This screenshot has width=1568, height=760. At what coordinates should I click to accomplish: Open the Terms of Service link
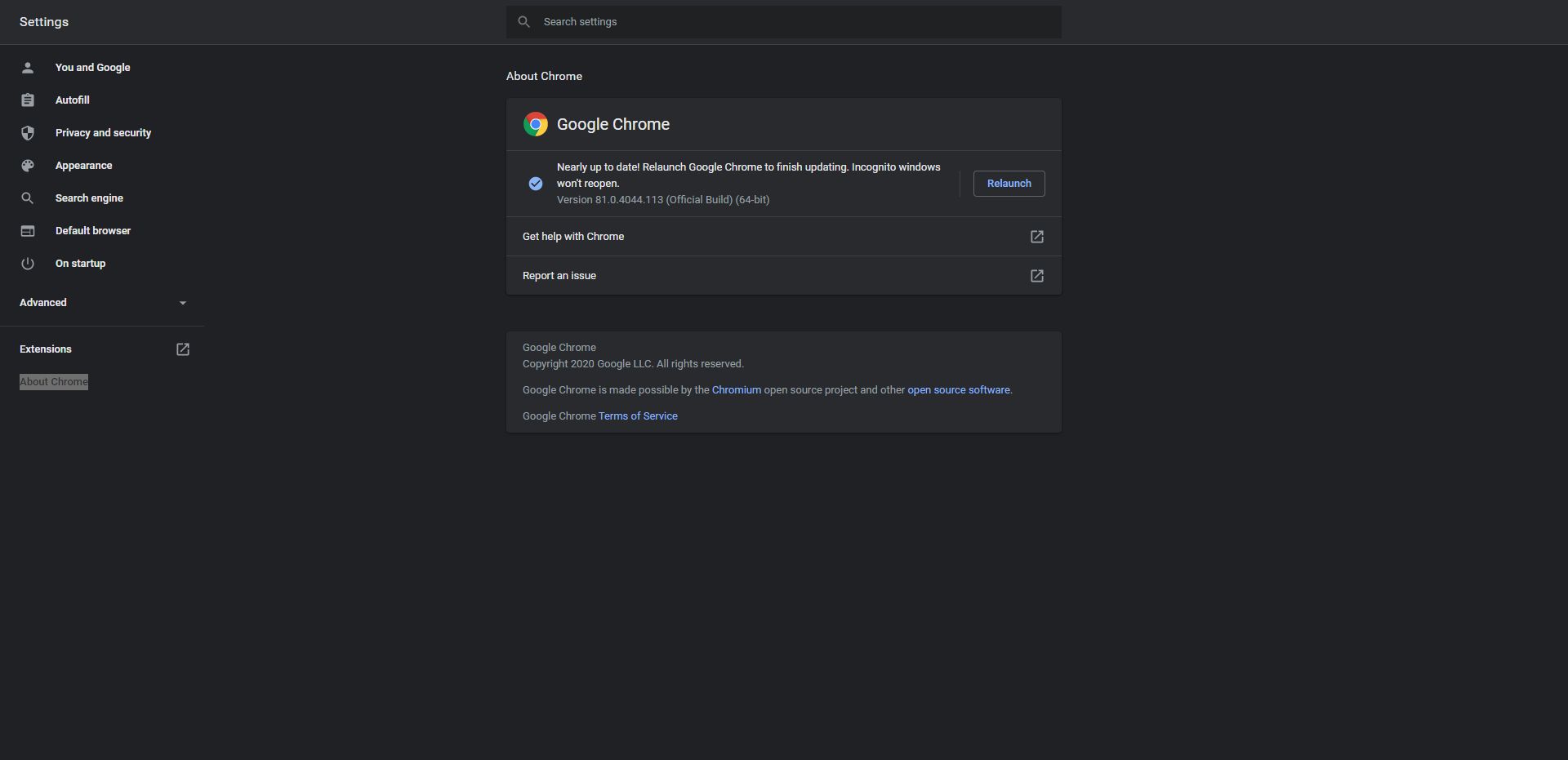(x=638, y=416)
